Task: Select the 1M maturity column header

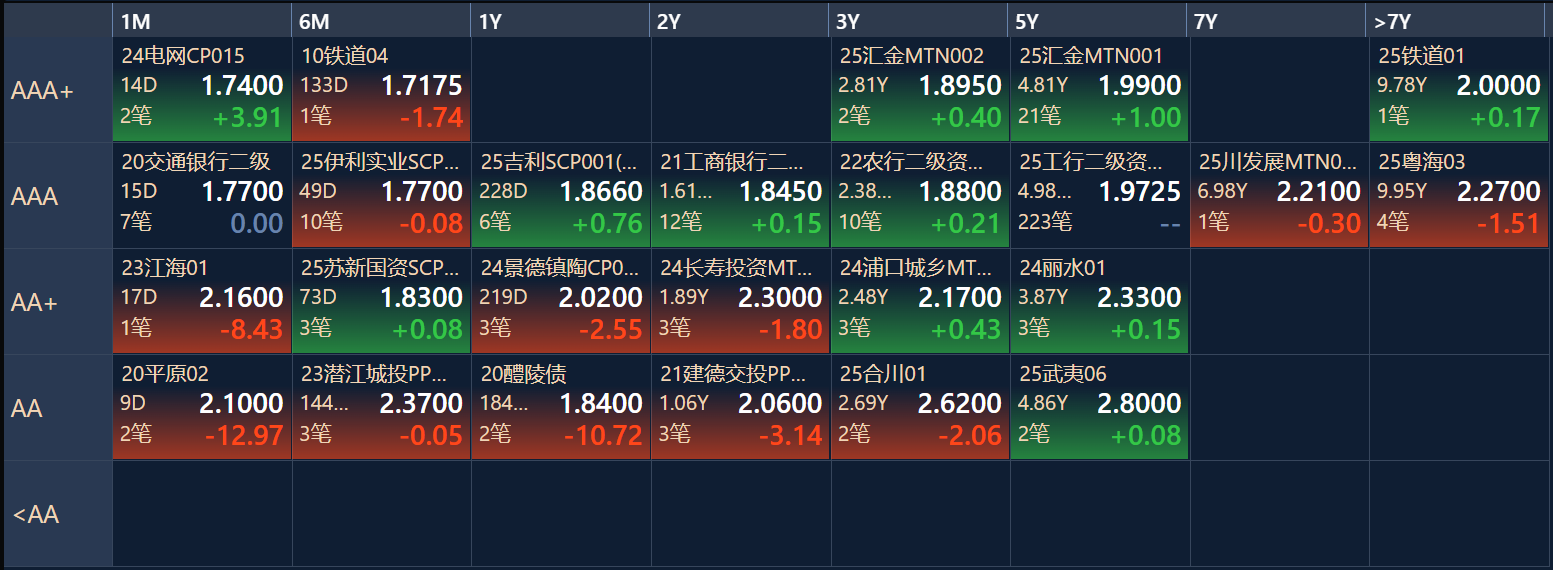Action: (202, 21)
